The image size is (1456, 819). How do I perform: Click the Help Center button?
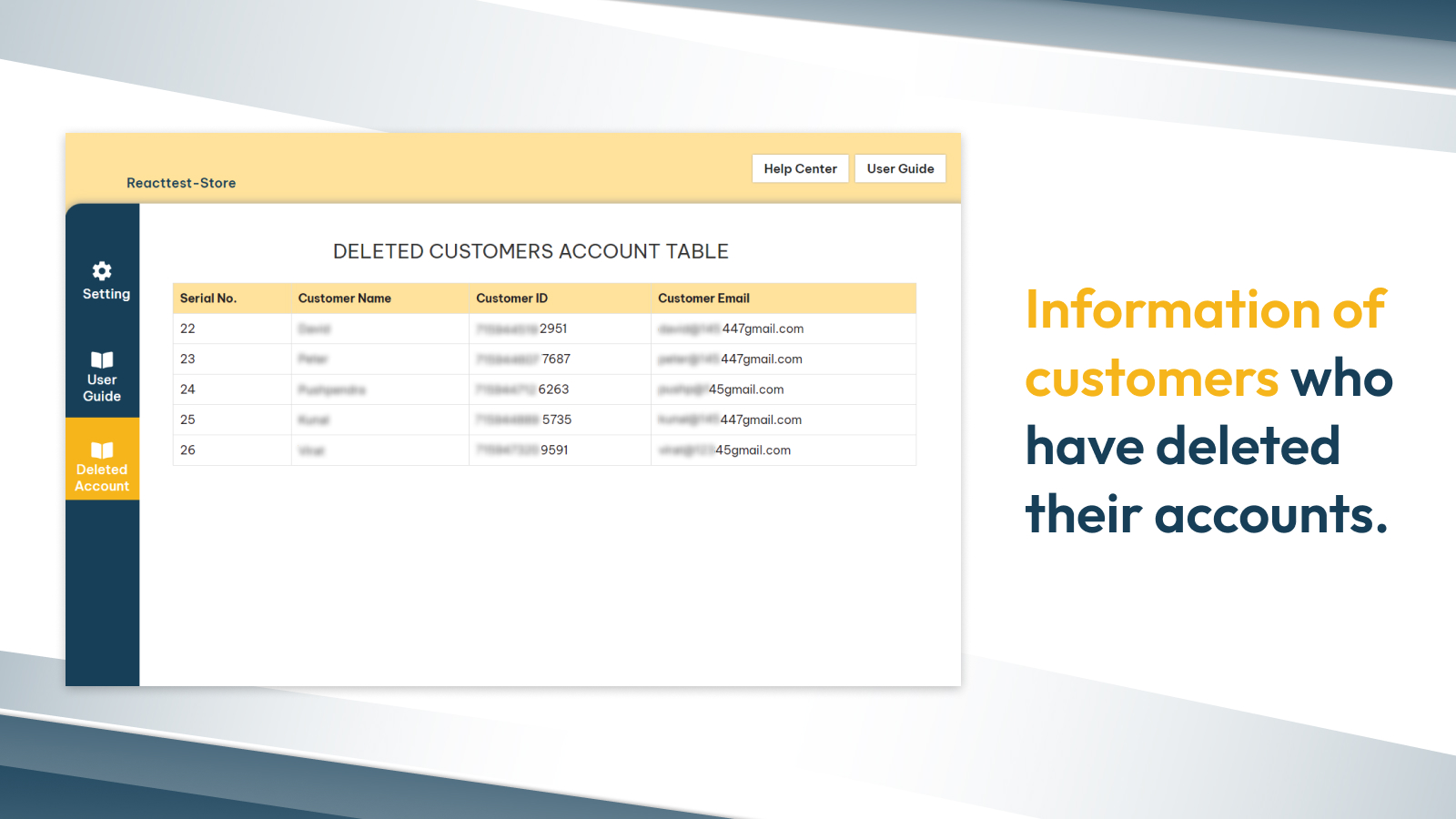800,168
